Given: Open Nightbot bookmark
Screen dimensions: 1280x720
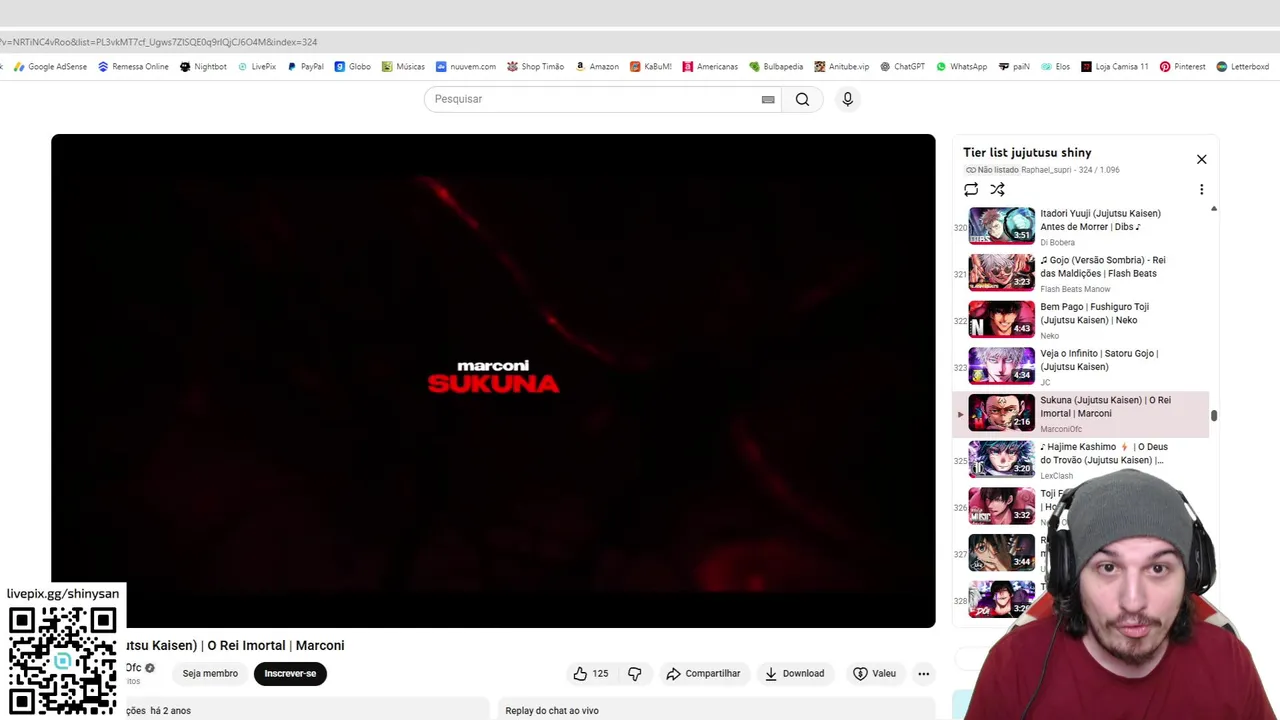Looking at the screenshot, I should [x=203, y=67].
